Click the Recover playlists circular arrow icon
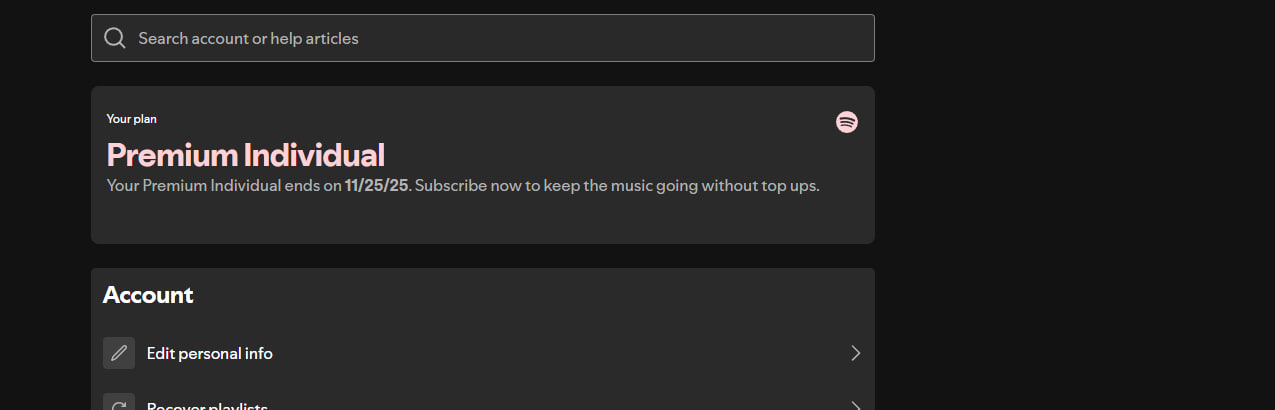Image resolution: width=1275 pixels, height=410 pixels. 119,402
